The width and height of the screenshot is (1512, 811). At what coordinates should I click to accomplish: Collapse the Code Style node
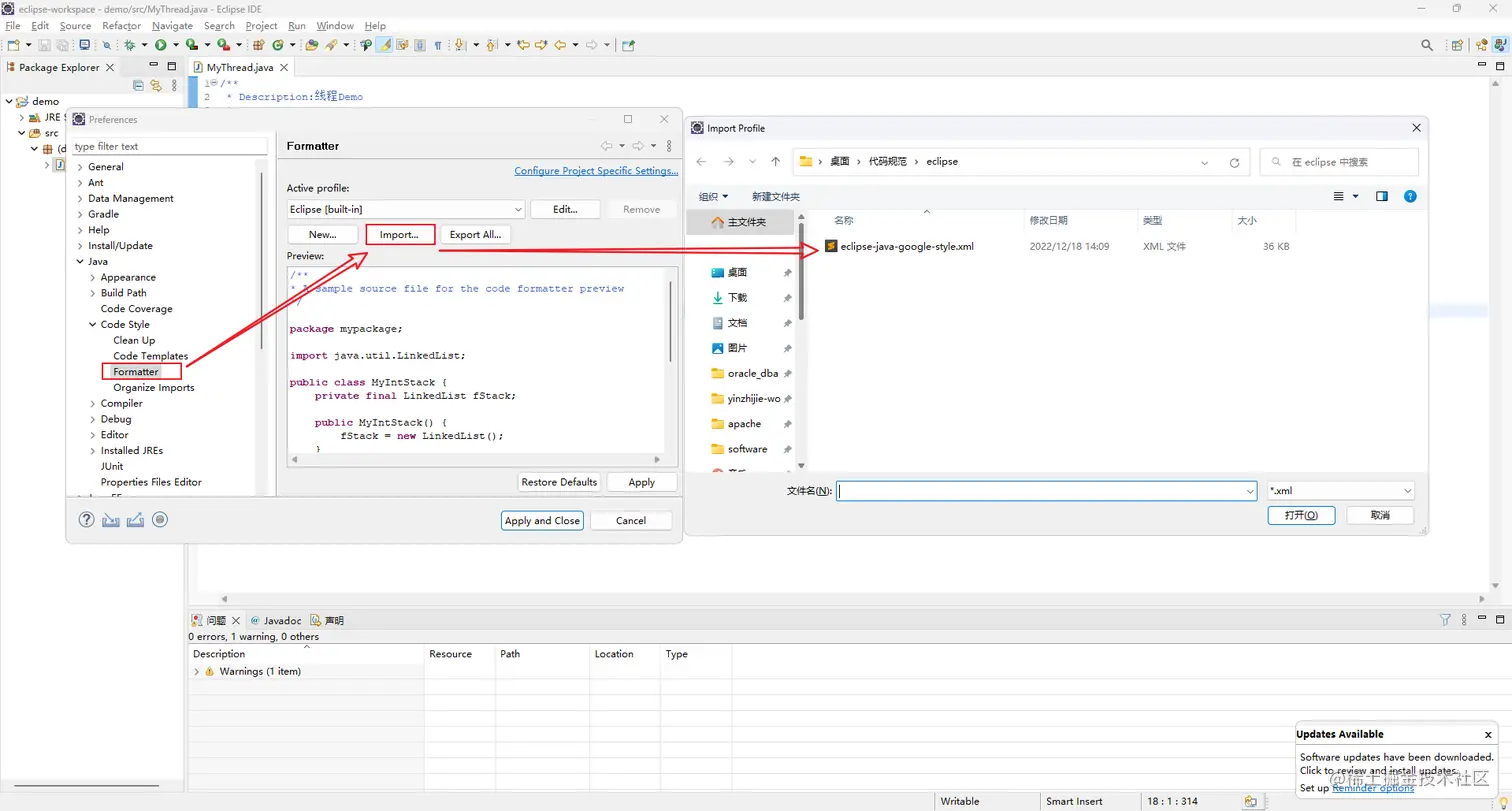(92, 325)
